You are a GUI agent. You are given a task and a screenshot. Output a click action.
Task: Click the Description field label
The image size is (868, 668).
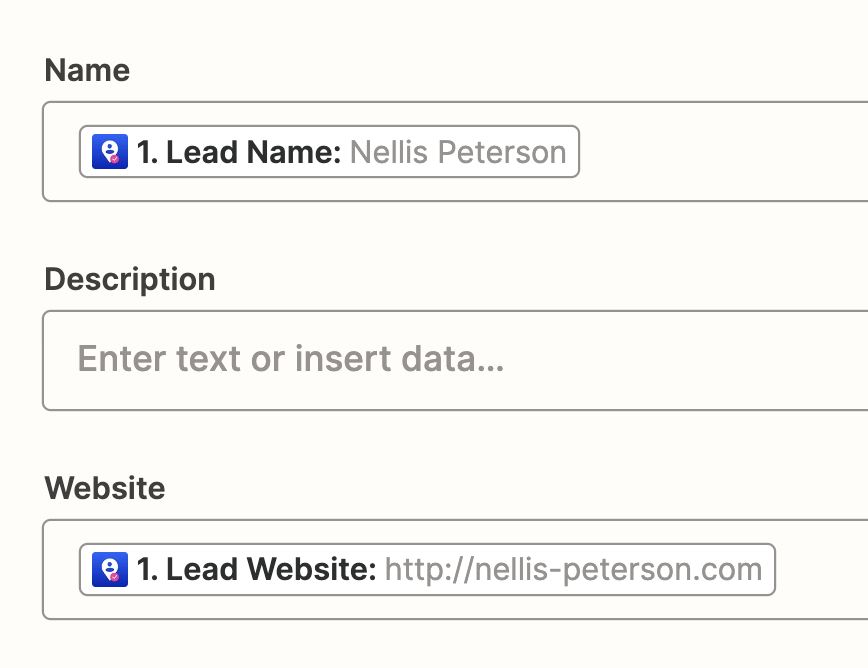(x=130, y=279)
